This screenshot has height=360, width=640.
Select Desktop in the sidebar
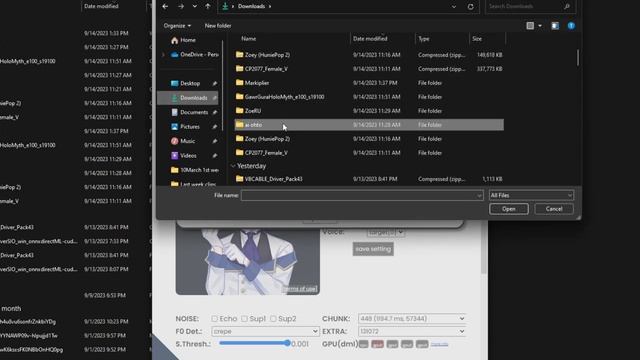click(186, 83)
